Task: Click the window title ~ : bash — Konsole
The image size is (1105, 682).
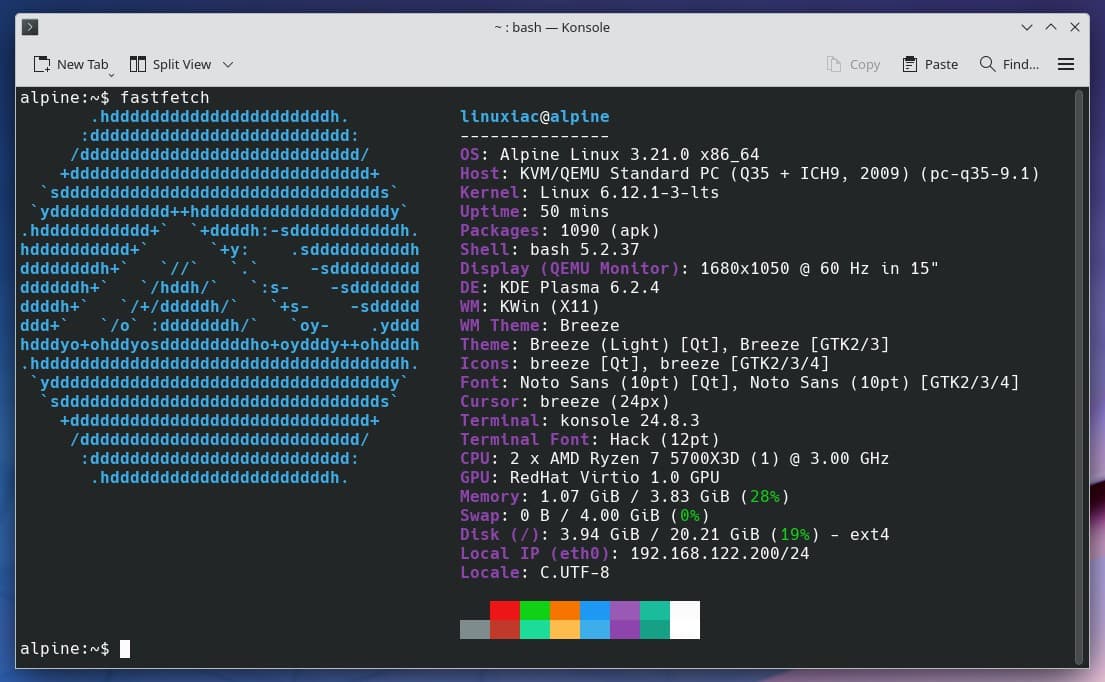Action: pyautogui.click(x=551, y=27)
